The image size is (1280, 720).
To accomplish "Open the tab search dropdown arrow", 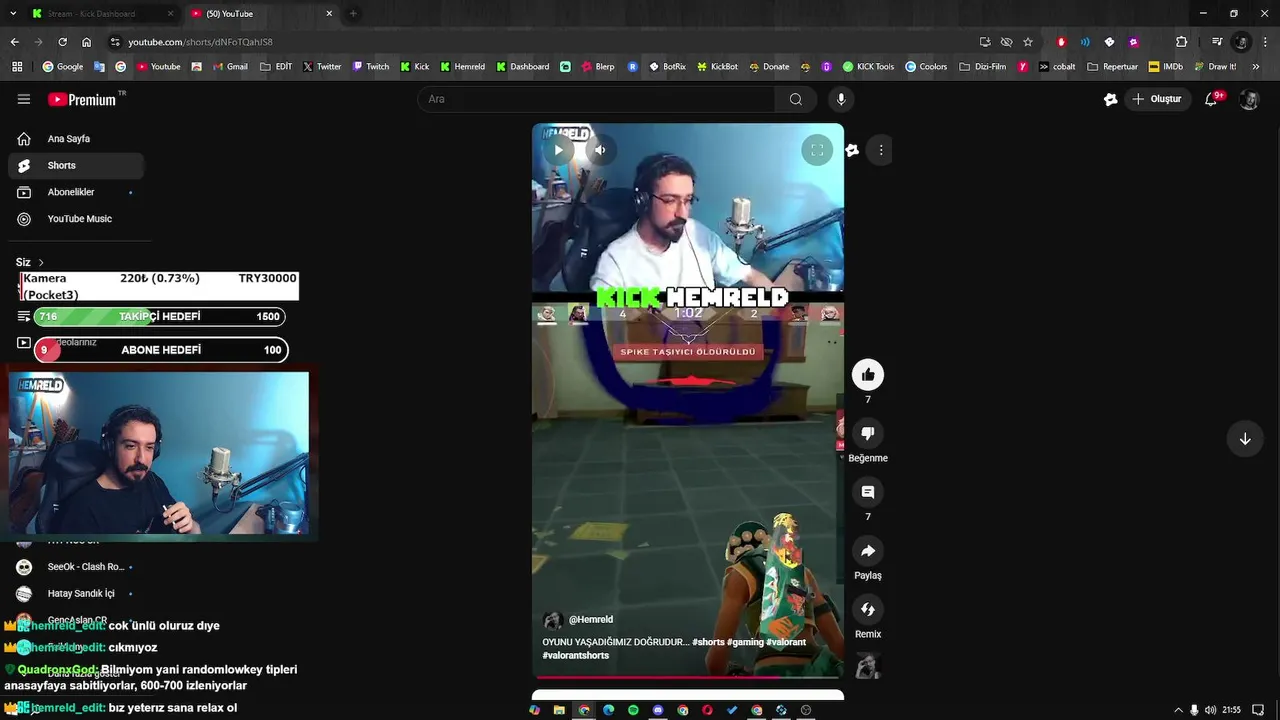I will [x=14, y=14].
